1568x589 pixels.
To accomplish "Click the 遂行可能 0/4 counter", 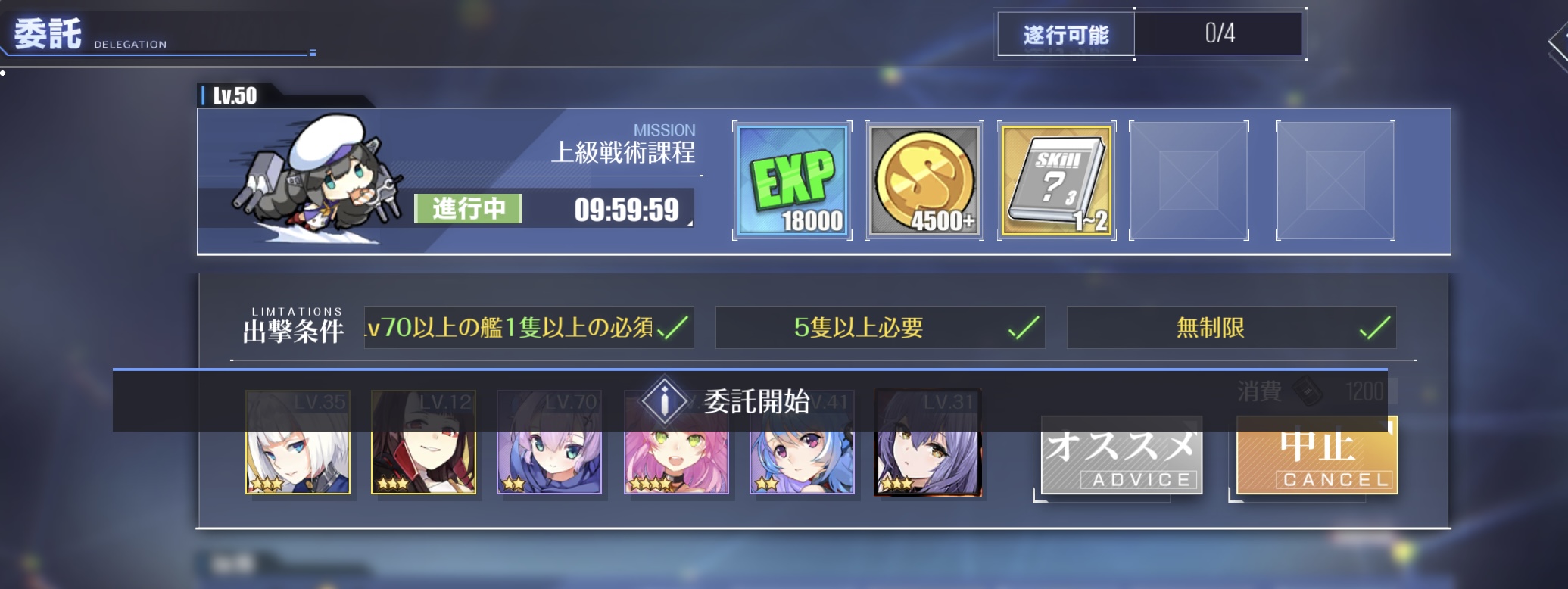I will [1151, 33].
